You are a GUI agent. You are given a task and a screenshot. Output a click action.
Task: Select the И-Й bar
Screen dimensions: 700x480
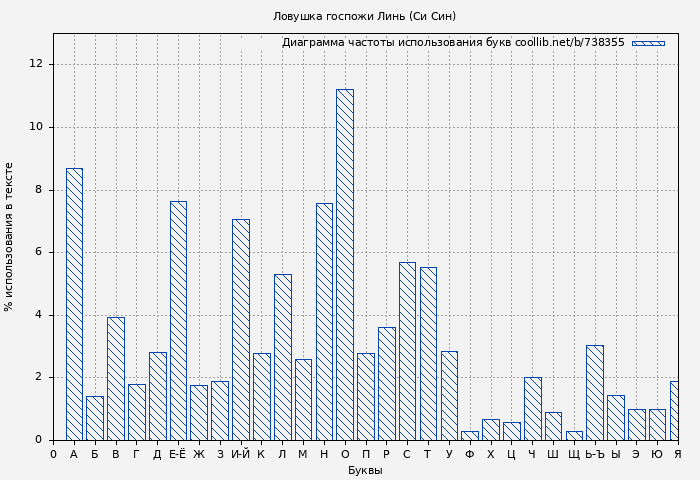pyautogui.click(x=241, y=330)
